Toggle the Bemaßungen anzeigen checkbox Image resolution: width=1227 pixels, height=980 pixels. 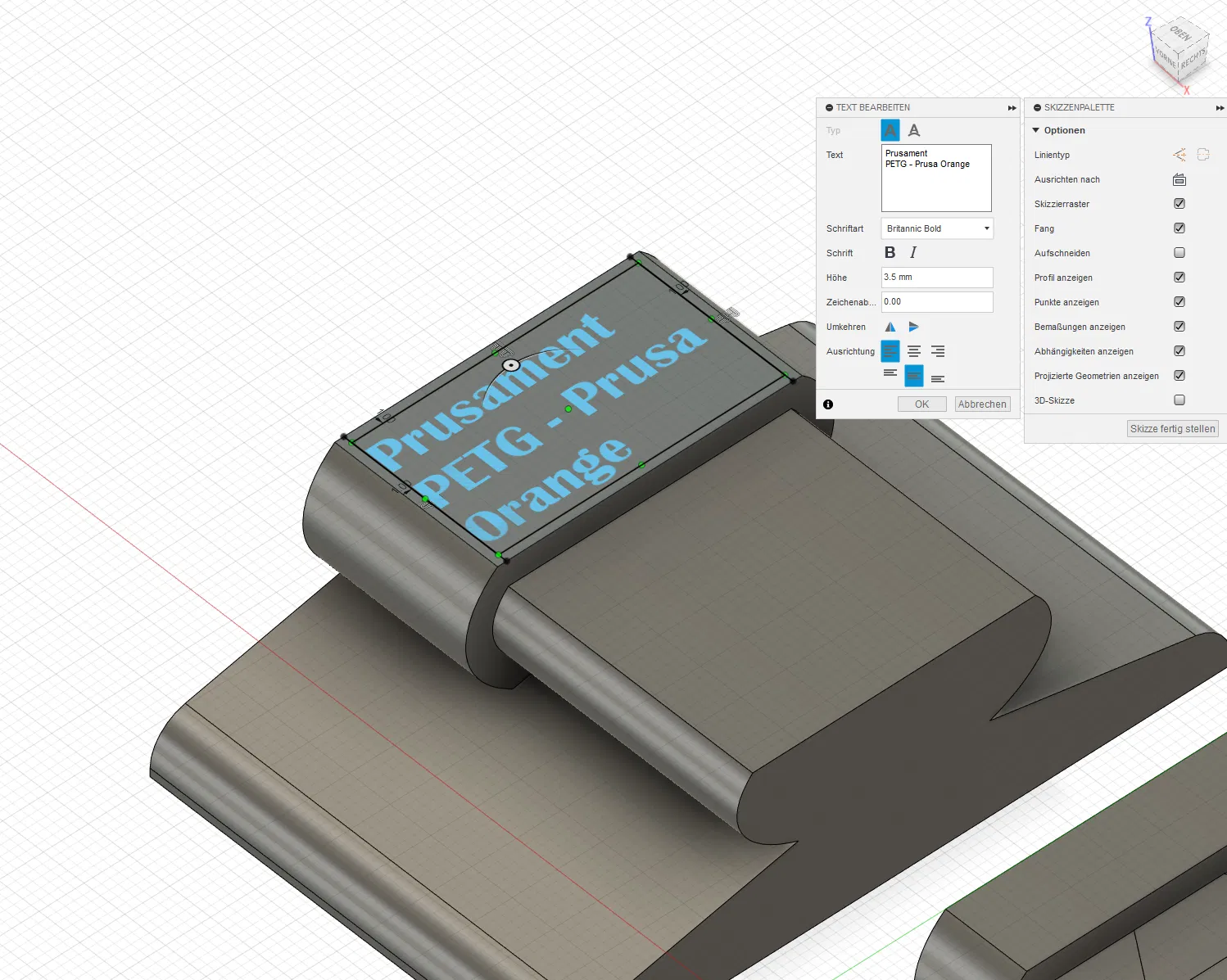click(1179, 327)
